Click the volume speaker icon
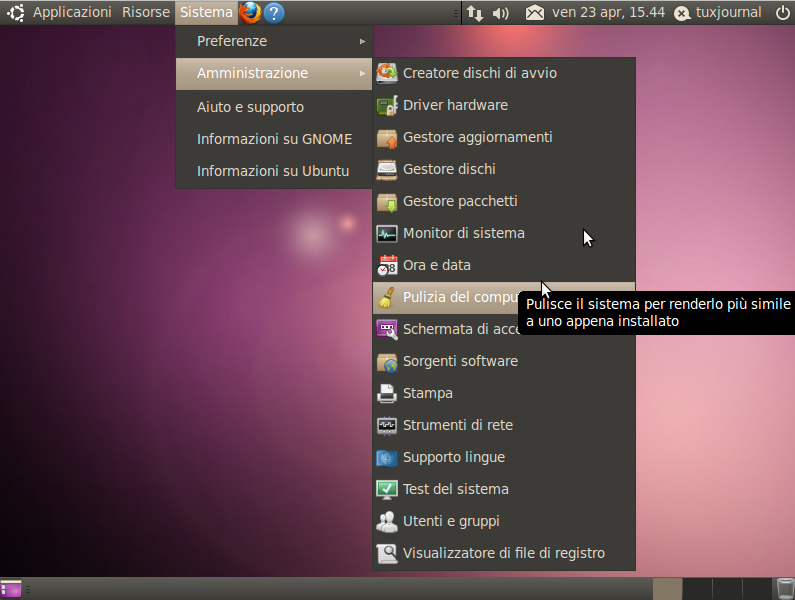Viewport: 795px width, 600px height. point(500,13)
